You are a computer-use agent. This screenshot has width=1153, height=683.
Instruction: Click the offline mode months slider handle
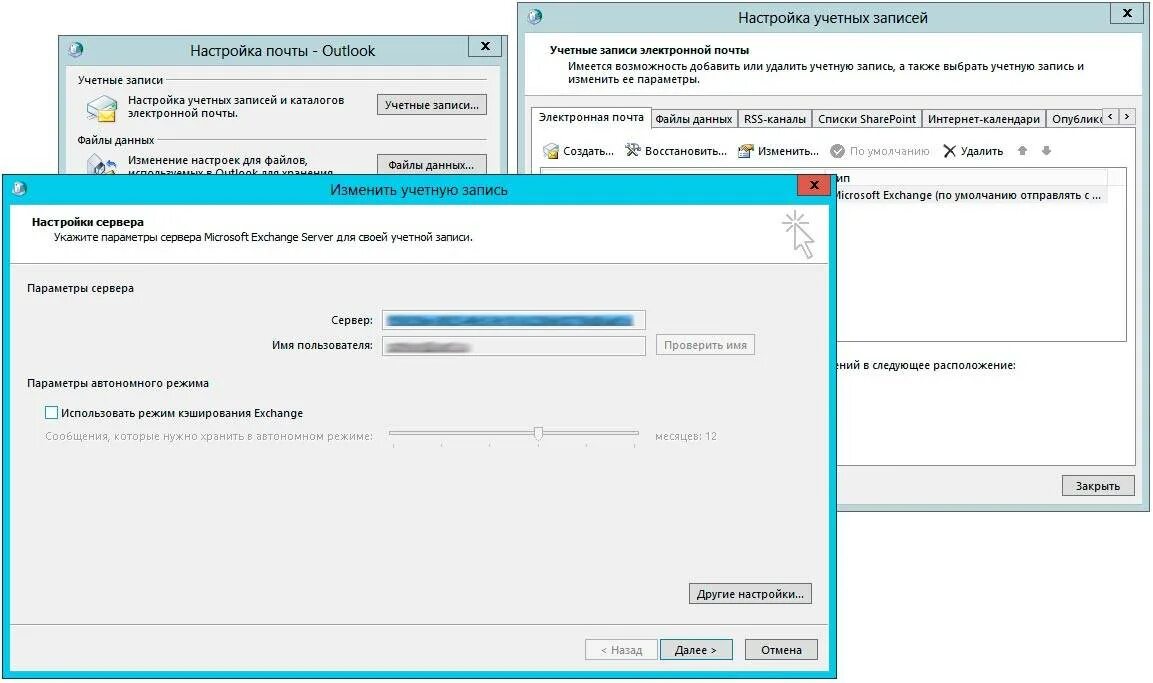pos(538,433)
